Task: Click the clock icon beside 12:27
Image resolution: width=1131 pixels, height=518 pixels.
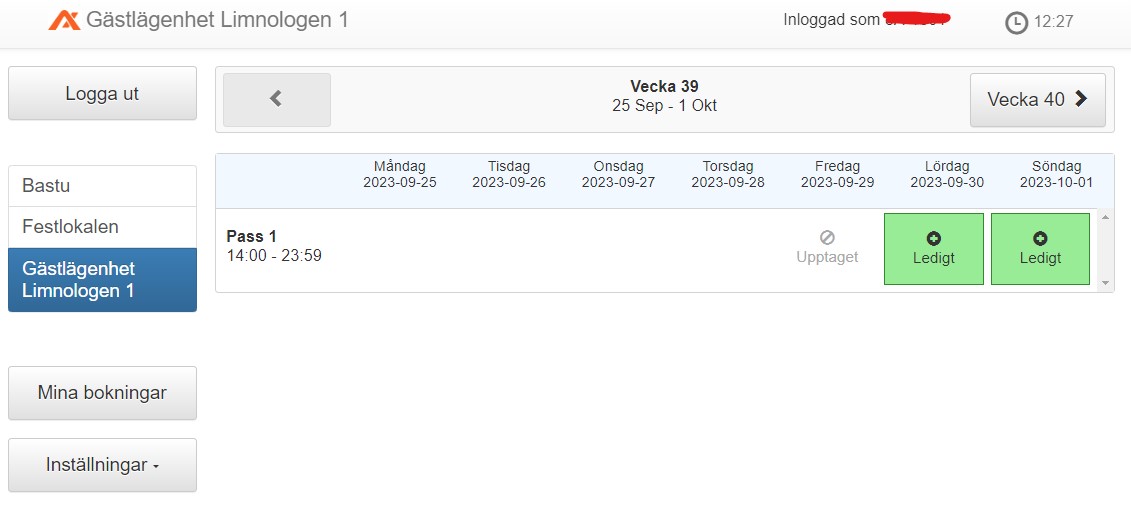Action: pyautogui.click(x=1016, y=23)
